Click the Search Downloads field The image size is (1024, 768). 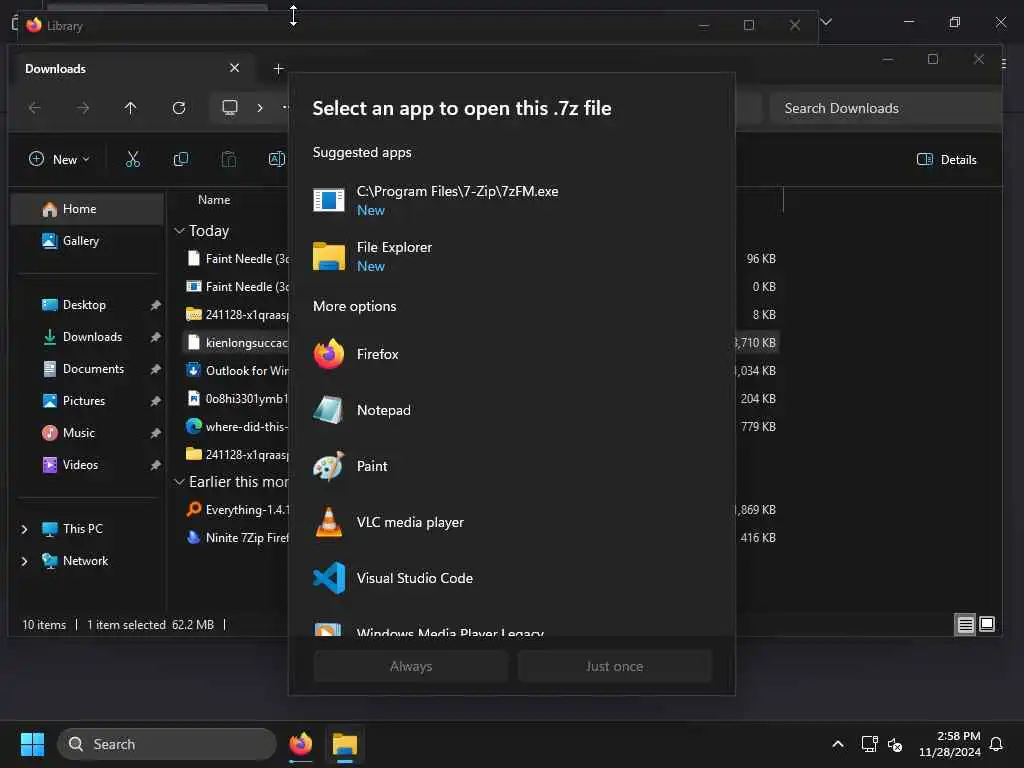point(885,108)
